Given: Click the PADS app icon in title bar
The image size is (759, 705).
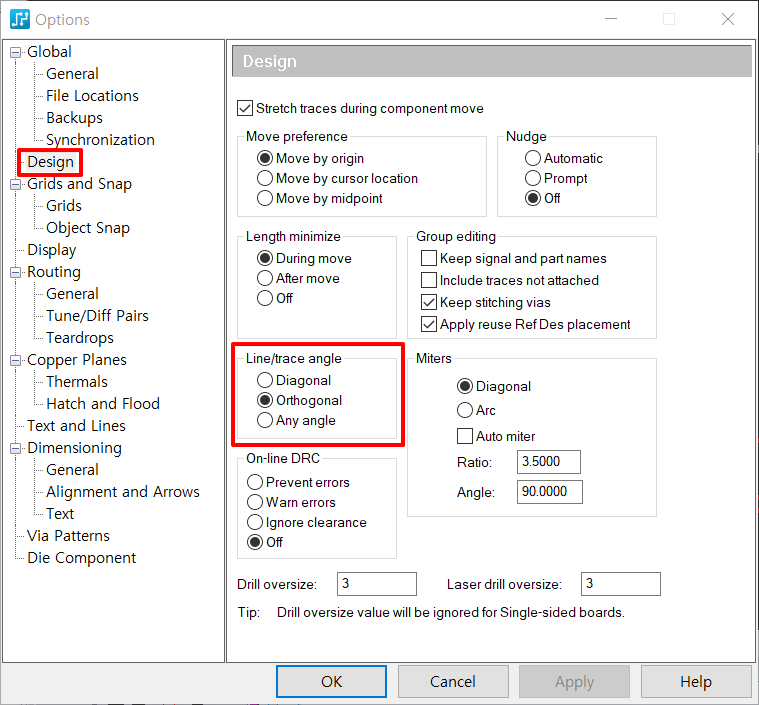Looking at the screenshot, I should (x=20, y=19).
